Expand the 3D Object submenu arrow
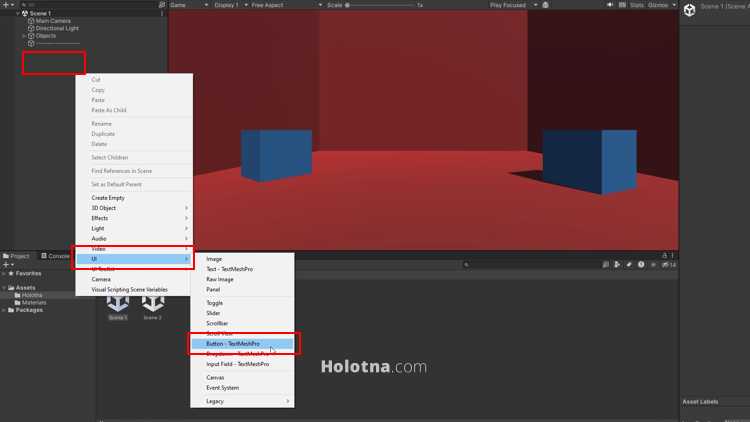The height and width of the screenshot is (422, 750). [187, 208]
